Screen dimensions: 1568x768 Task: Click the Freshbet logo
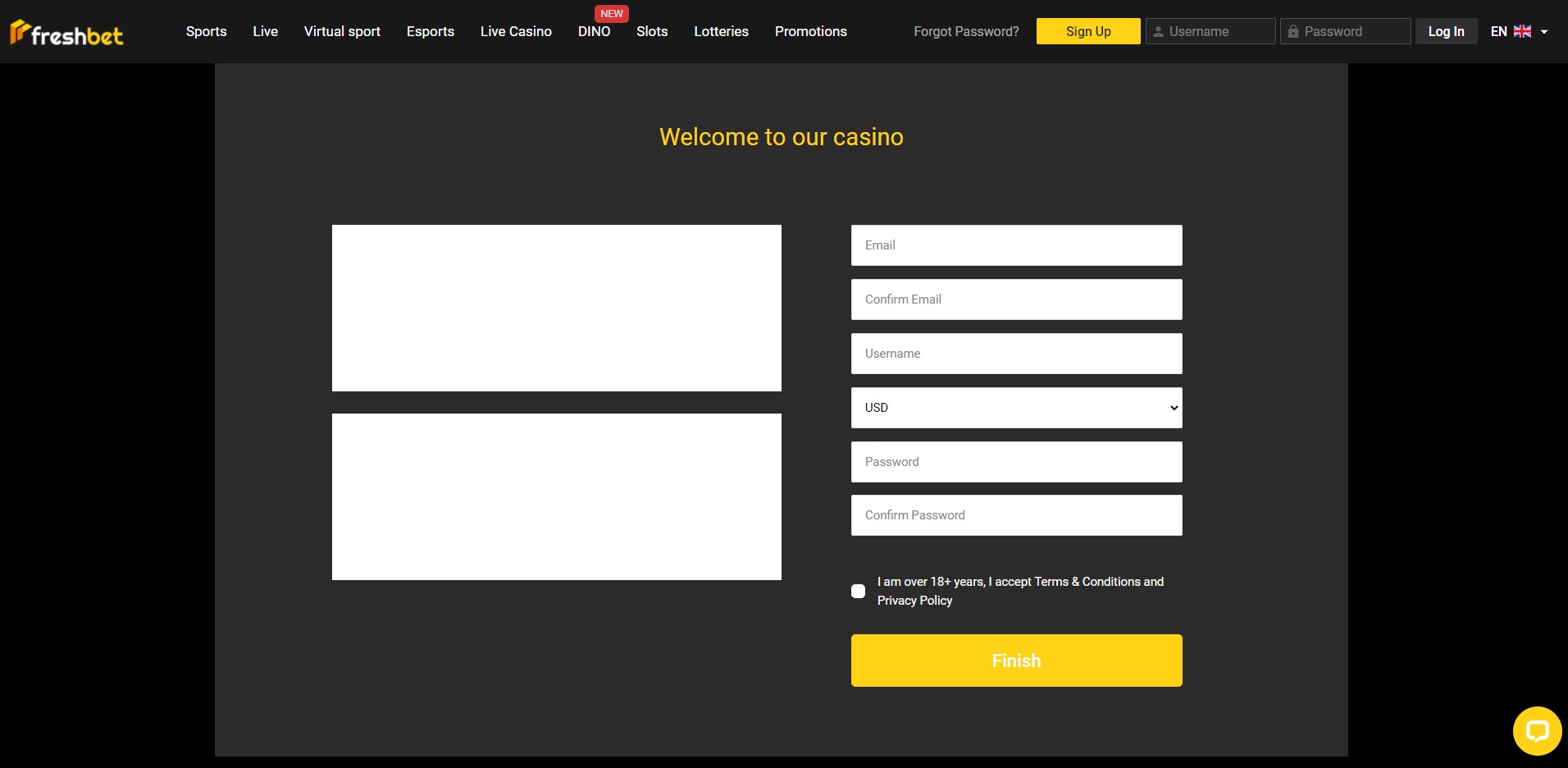click(x=67, y=33)
